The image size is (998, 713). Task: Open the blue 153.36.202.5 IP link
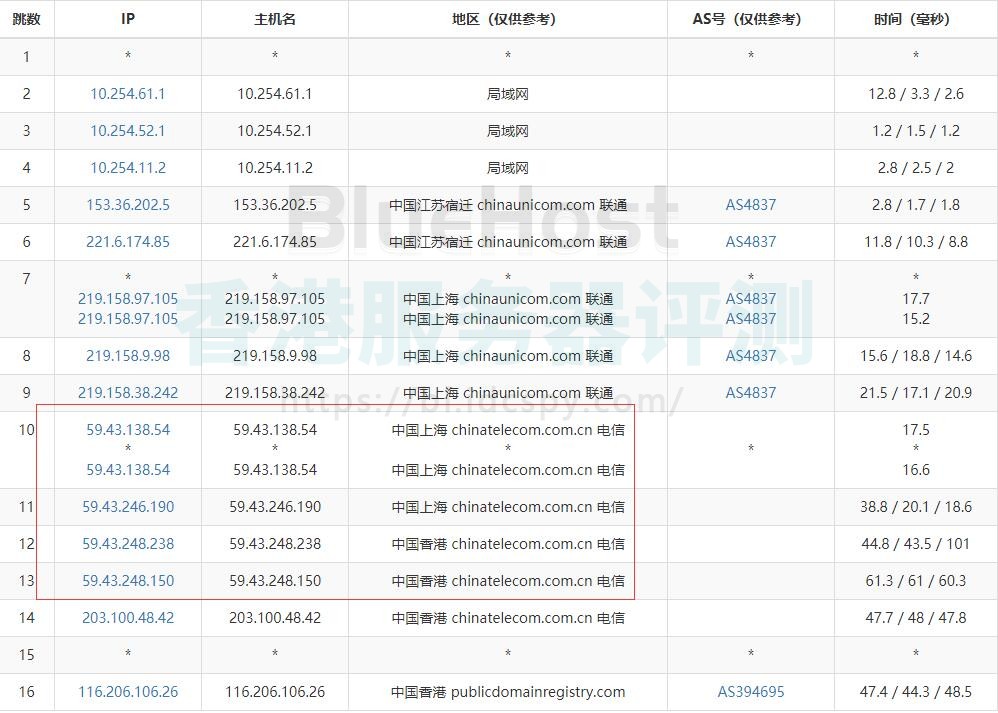pyautogui.click(x=128, y=205)
